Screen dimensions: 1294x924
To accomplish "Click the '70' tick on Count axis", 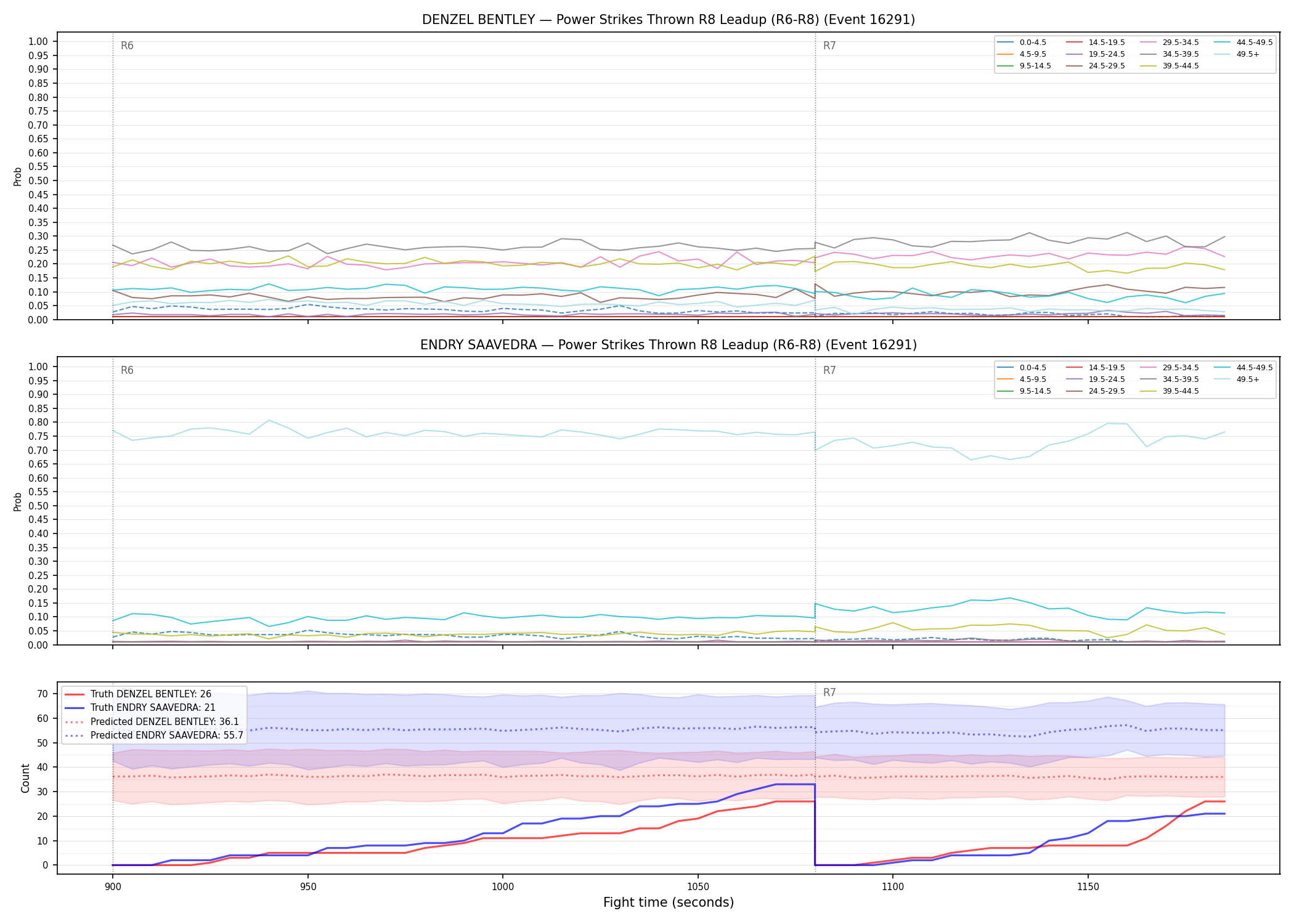I will click(43, 694).
